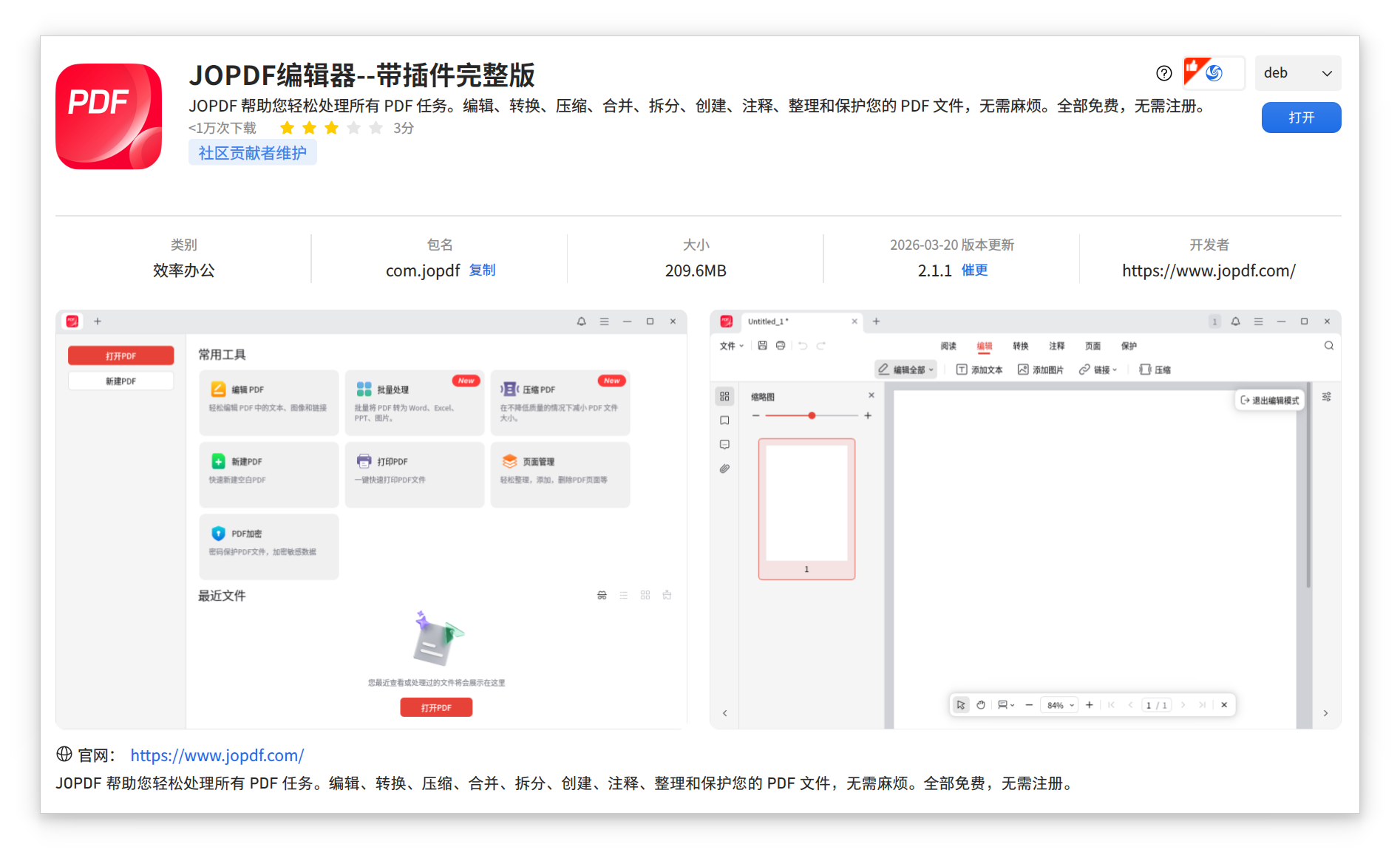Viewport: 1400px width, 858px height.
Task: Switch to the 阅读 tab
Action: pos(948,346)
